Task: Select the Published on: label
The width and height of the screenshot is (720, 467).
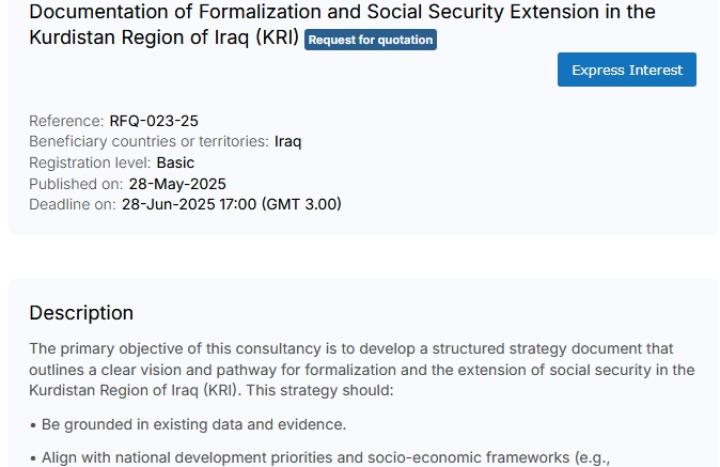Action: click(76, 184)
